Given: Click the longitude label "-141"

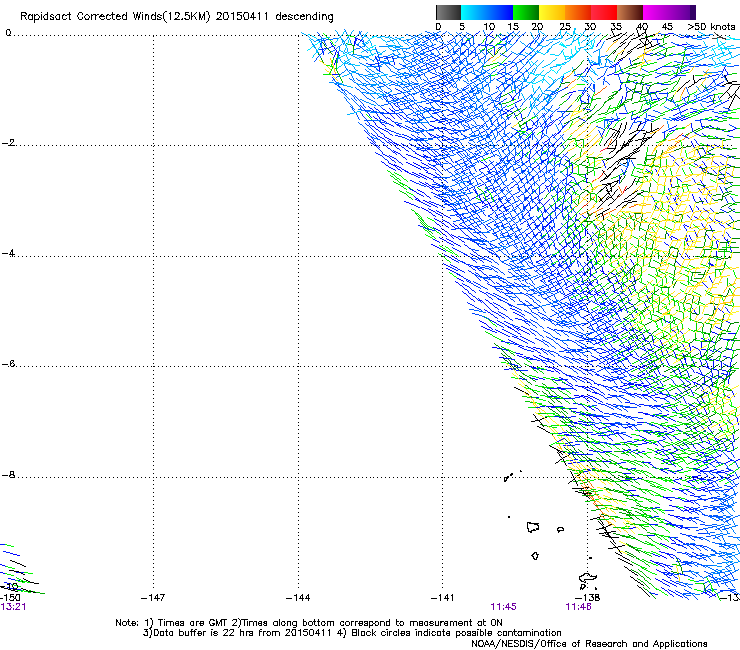Looking at the screenshot, I should point(442,598).
